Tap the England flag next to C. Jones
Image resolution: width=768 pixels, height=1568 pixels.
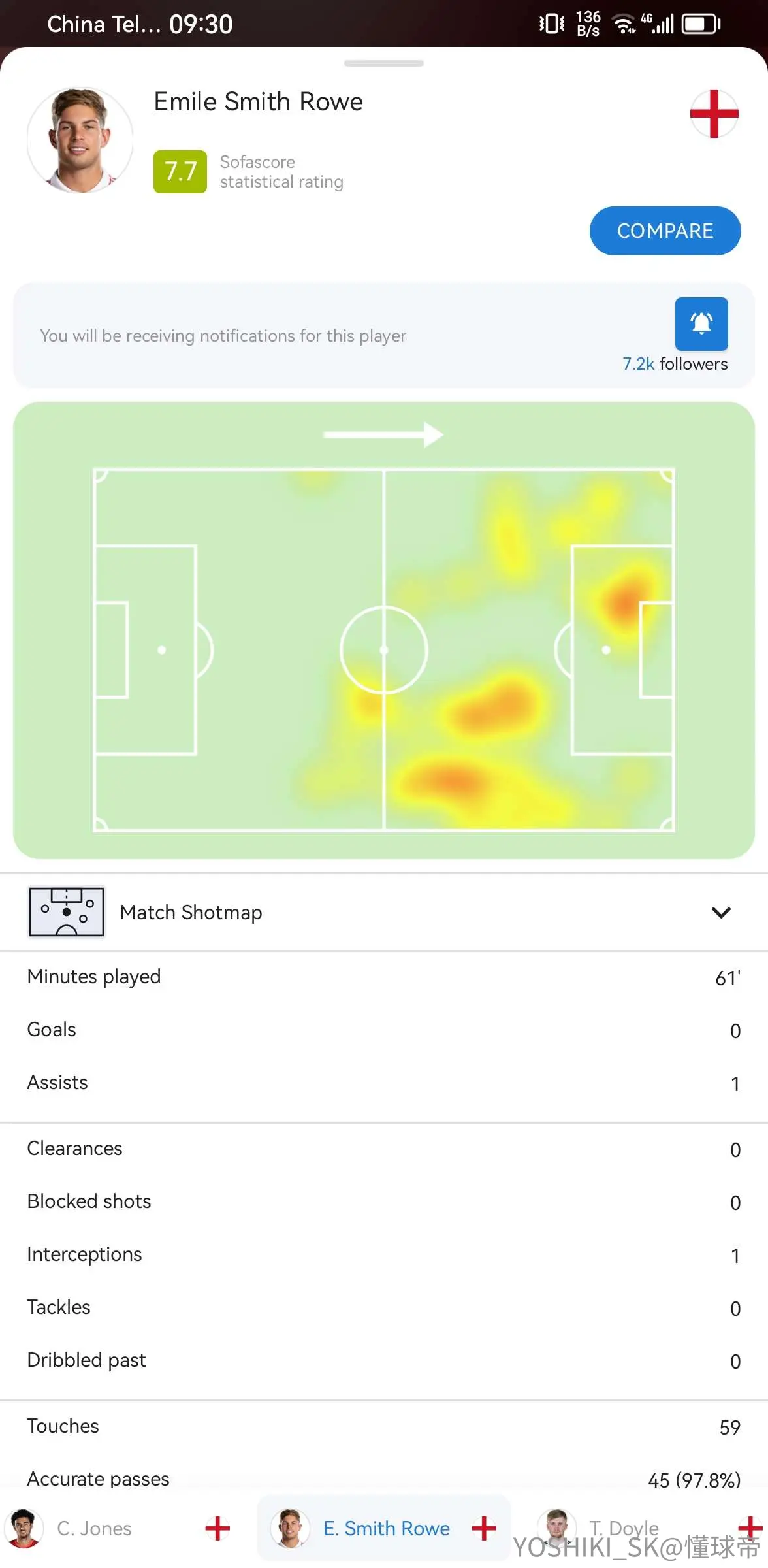217,1528
